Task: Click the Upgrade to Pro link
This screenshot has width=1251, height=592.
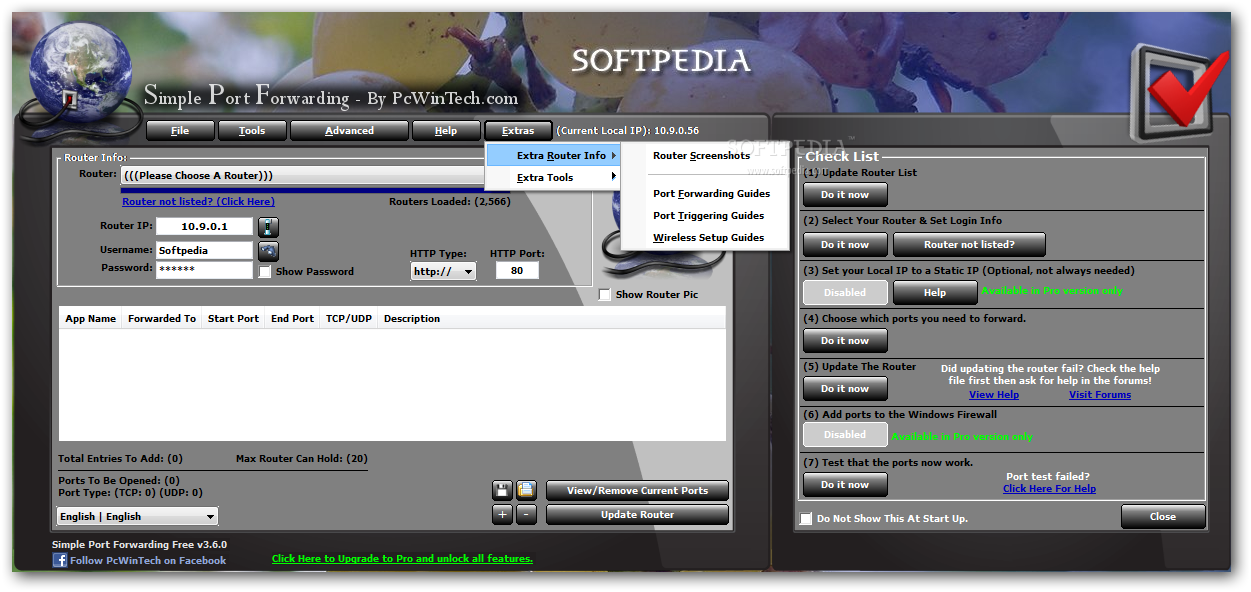Action: (402, 559)
